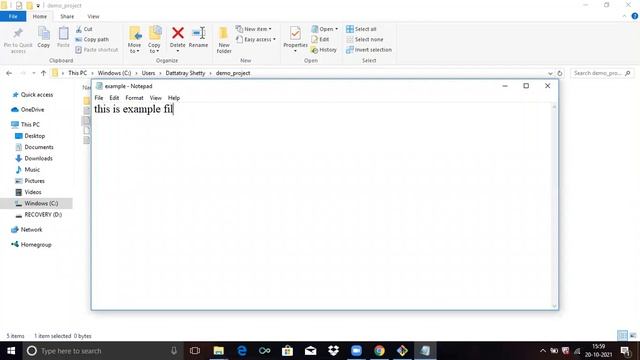Click the red Delete icon
The width and height of the screenshot is (640, 360).
coord(178,33)
